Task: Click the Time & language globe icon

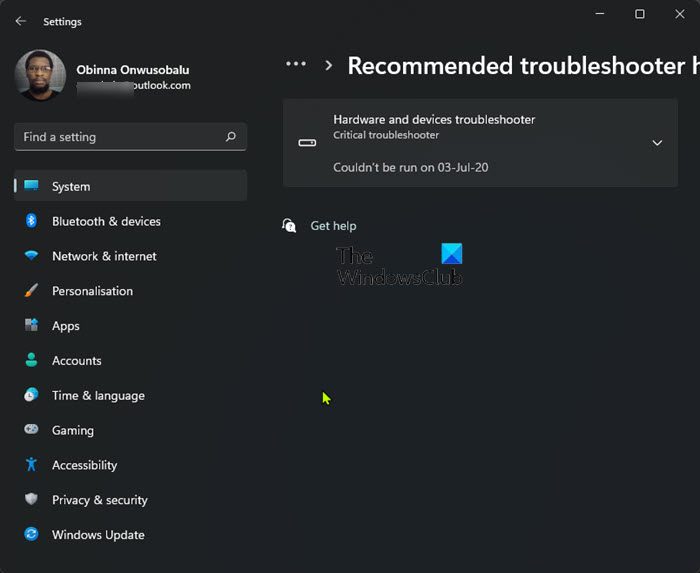Action: 31,396
